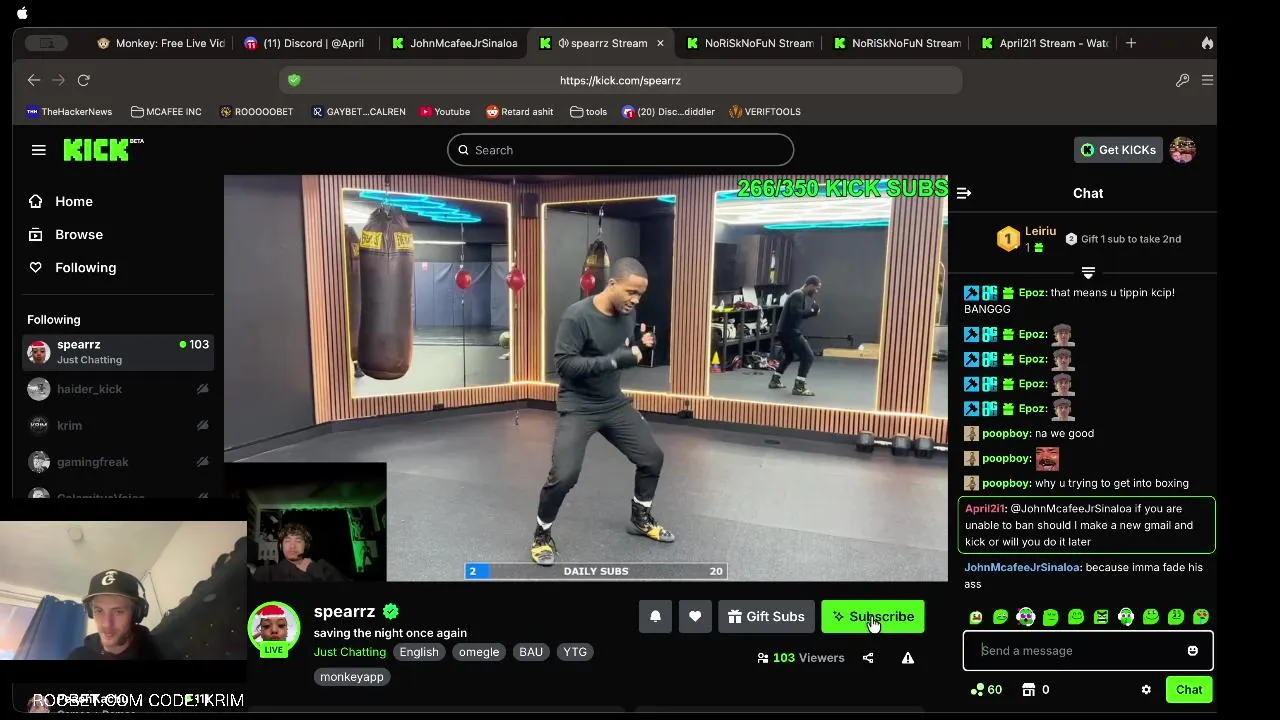Click Leiriu in gift leaderboard

1041,231
